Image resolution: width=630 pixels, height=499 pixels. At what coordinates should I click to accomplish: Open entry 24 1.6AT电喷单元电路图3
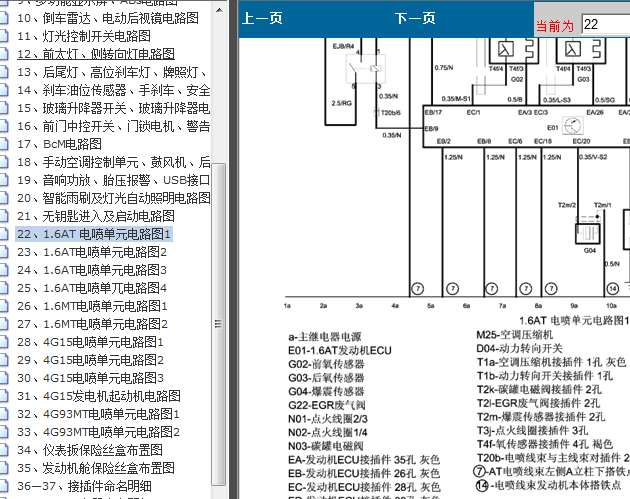[x=92, y=270]
